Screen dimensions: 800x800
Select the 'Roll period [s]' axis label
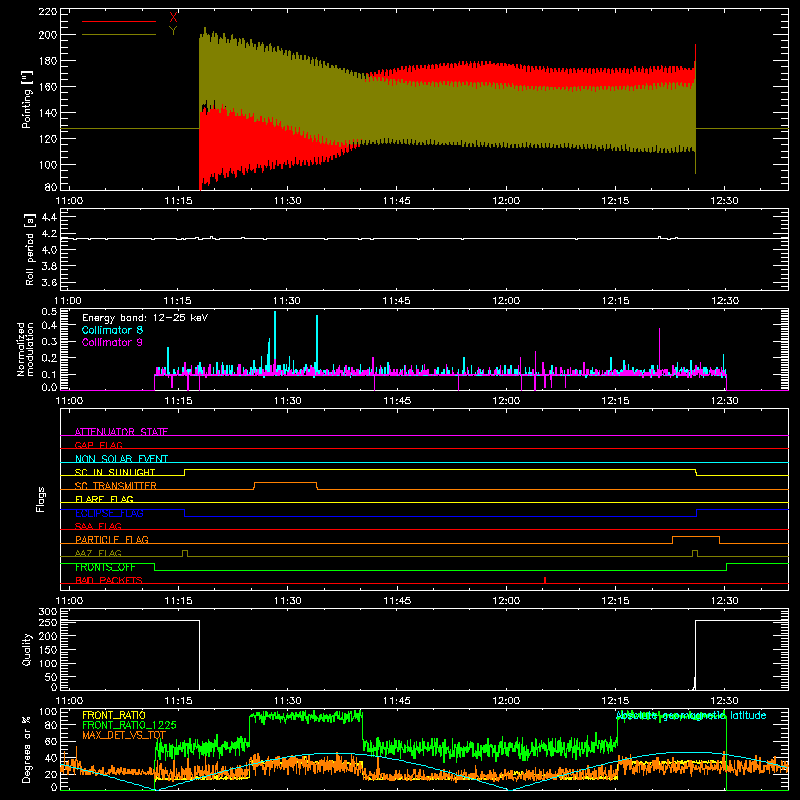pos(30,249)
